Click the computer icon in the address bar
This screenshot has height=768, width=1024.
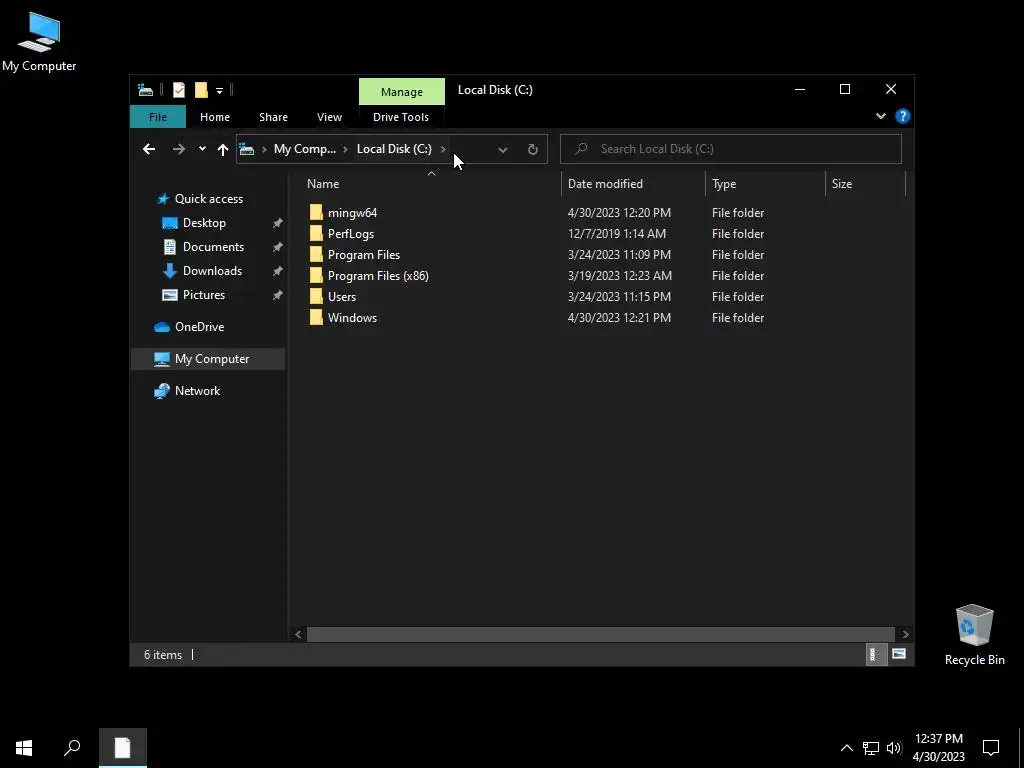click(247, 149)
